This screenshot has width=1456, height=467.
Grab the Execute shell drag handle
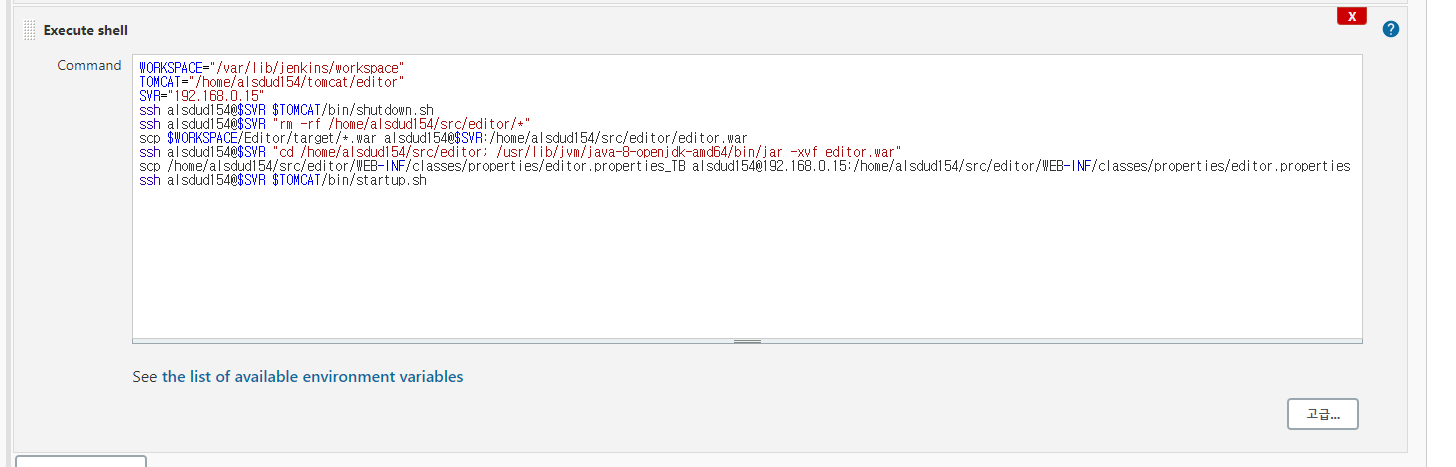29,31
